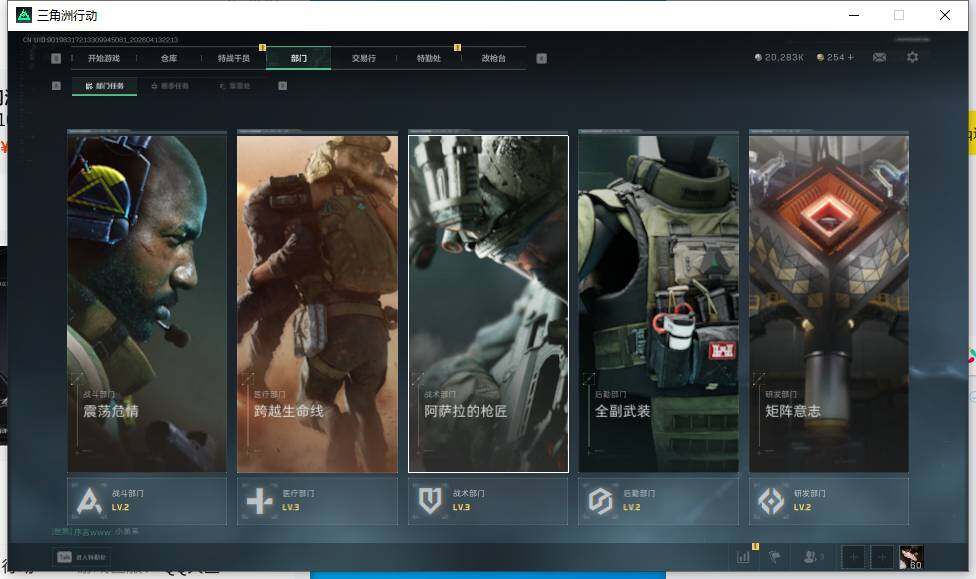The height and width of the screenshot is (579, 976).
Task: Open the 特战干员 tab
Action: 233,58
